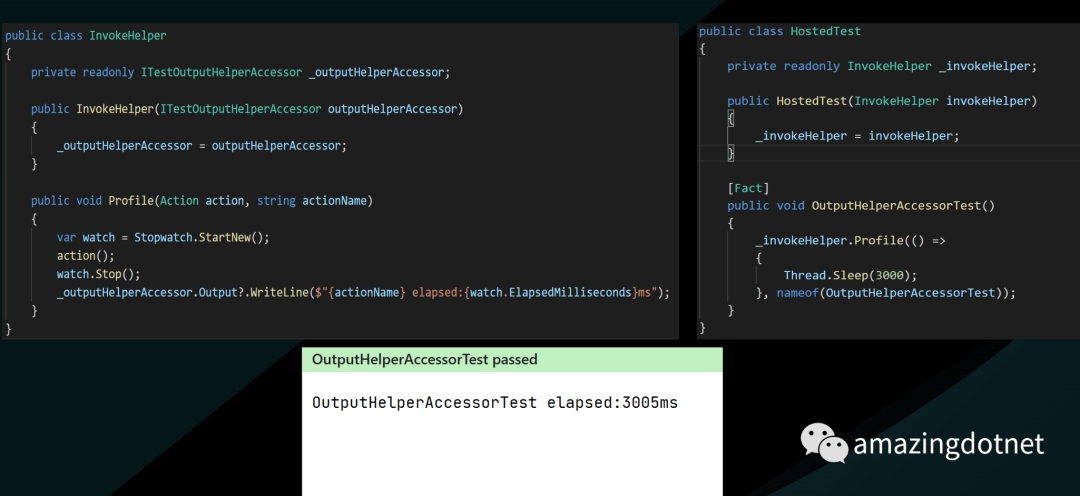The width and height of the screenshot is (1080, 496).
Task: Click the 'OutputHelperAccessorTest passed' green header
Action: (x=512, y=360)
